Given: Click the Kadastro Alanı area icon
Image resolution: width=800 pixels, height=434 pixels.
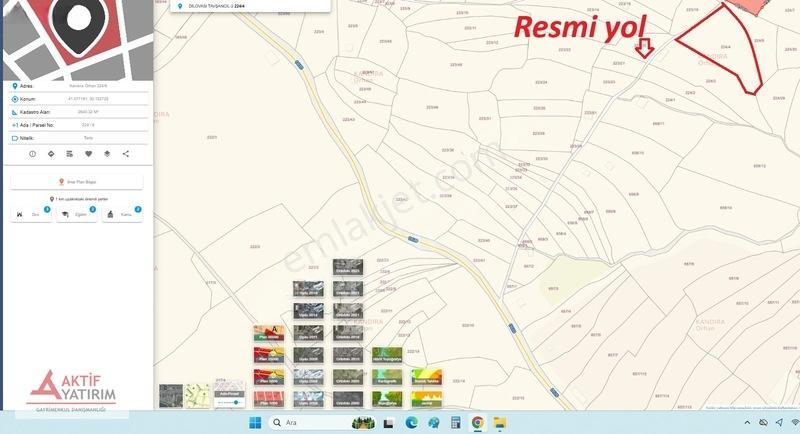Looking at the screenshot, I should point(15,112).
